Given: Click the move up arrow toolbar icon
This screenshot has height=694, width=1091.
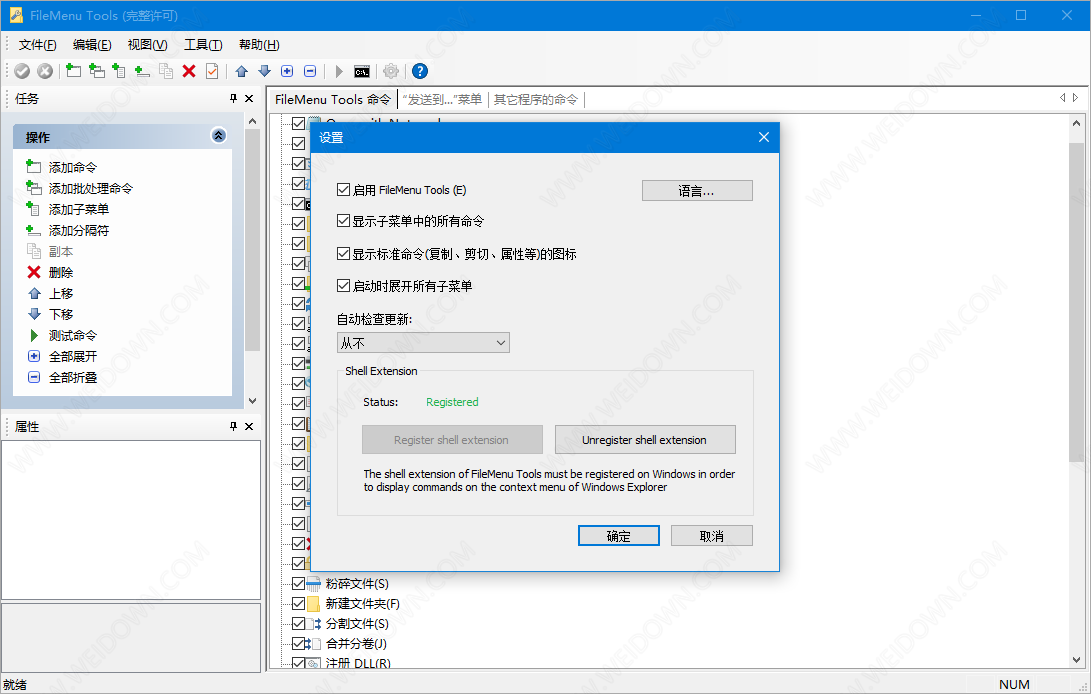Looking at the screenshot, I should (241, 71).
